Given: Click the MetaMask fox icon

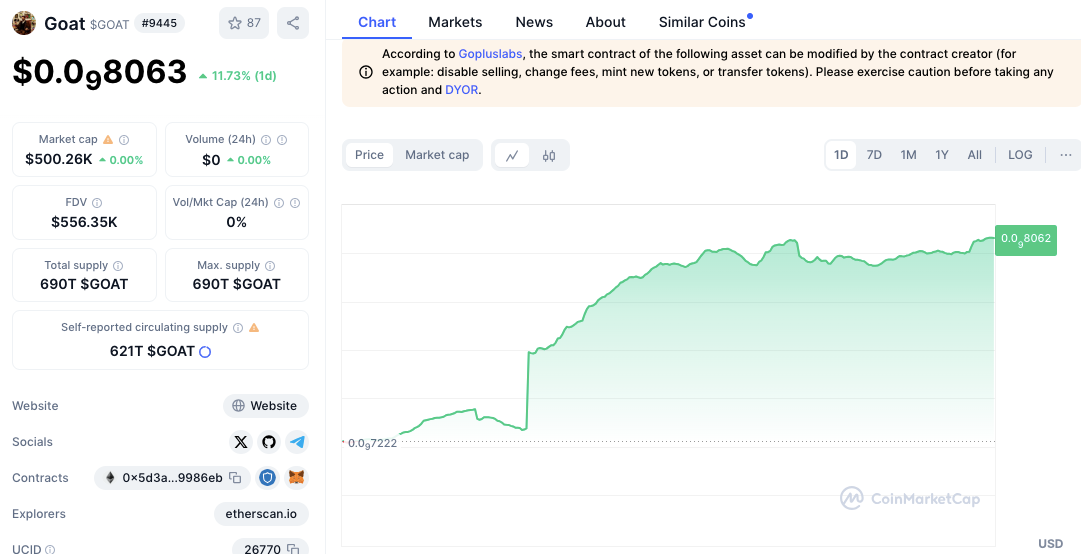Looking at the screenshot, I should pyautogui.click(x=296, y=478).
